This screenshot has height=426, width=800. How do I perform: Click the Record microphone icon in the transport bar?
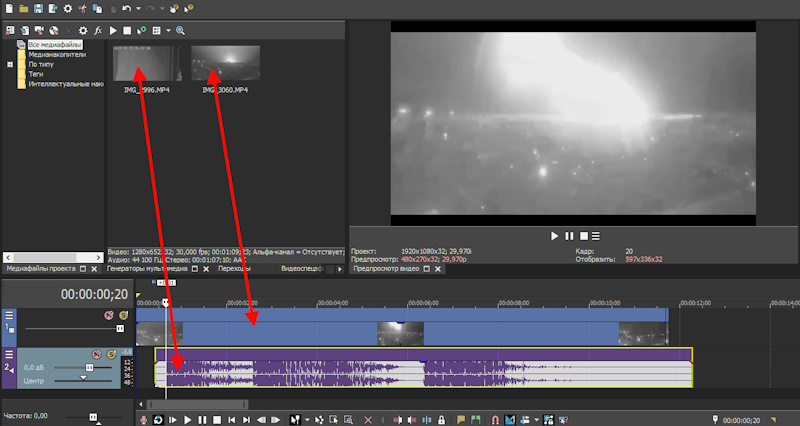click(x=144, y=420)
